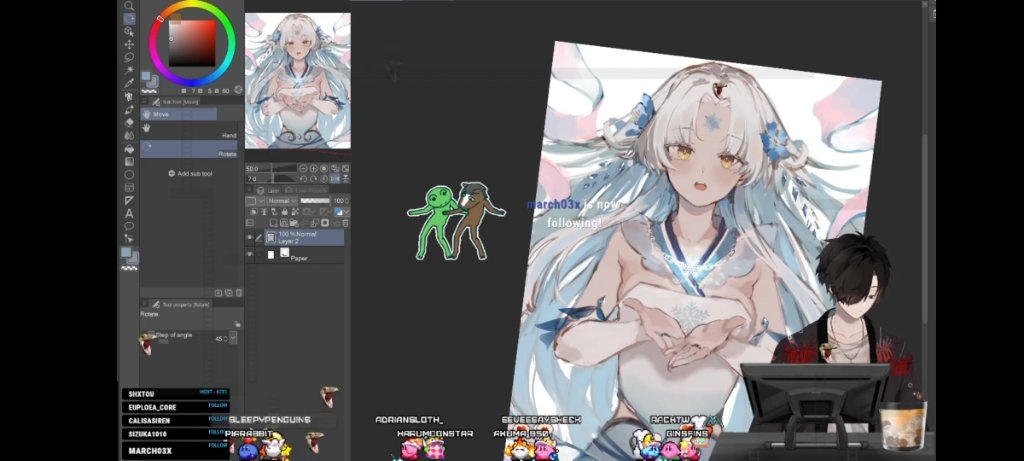Select the Move layer cross-arrows tool
This screenshot has width=1024, height=461.
point(129,44)
